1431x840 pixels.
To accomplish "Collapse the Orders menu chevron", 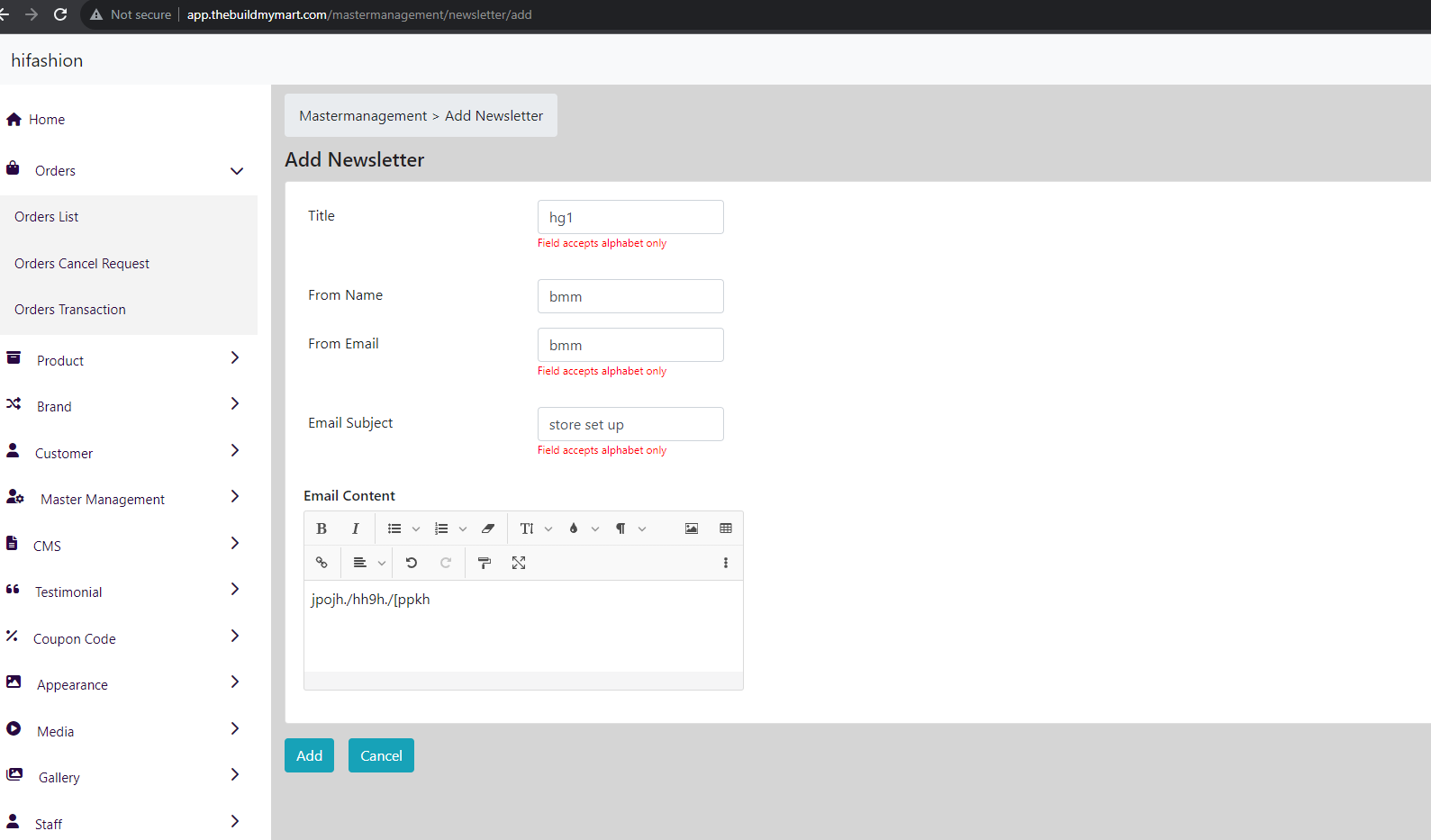I will [x=237, y=171].
